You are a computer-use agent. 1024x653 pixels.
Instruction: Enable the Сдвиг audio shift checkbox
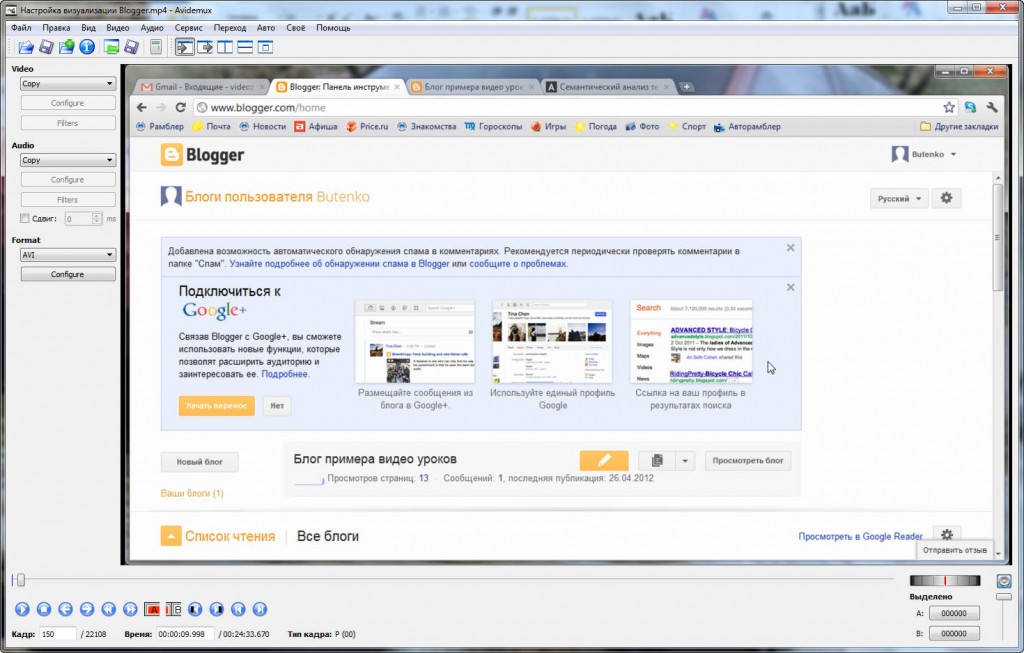click(25, 218)
